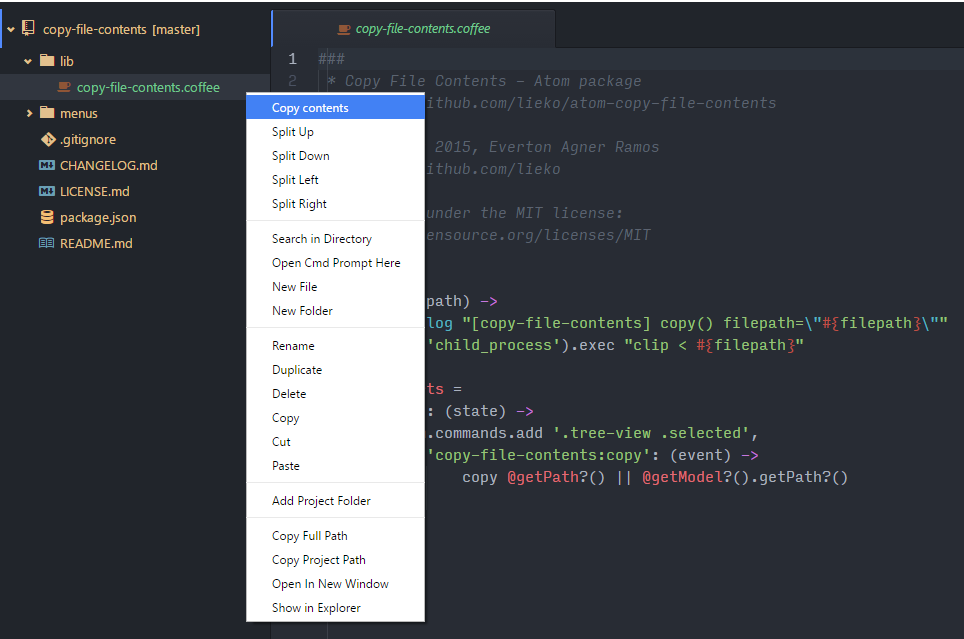Image resolution: width=964 pixels, height=639 pixels.
Task: Click the "clip < #{filepath}" string
Action: point(714,345)
